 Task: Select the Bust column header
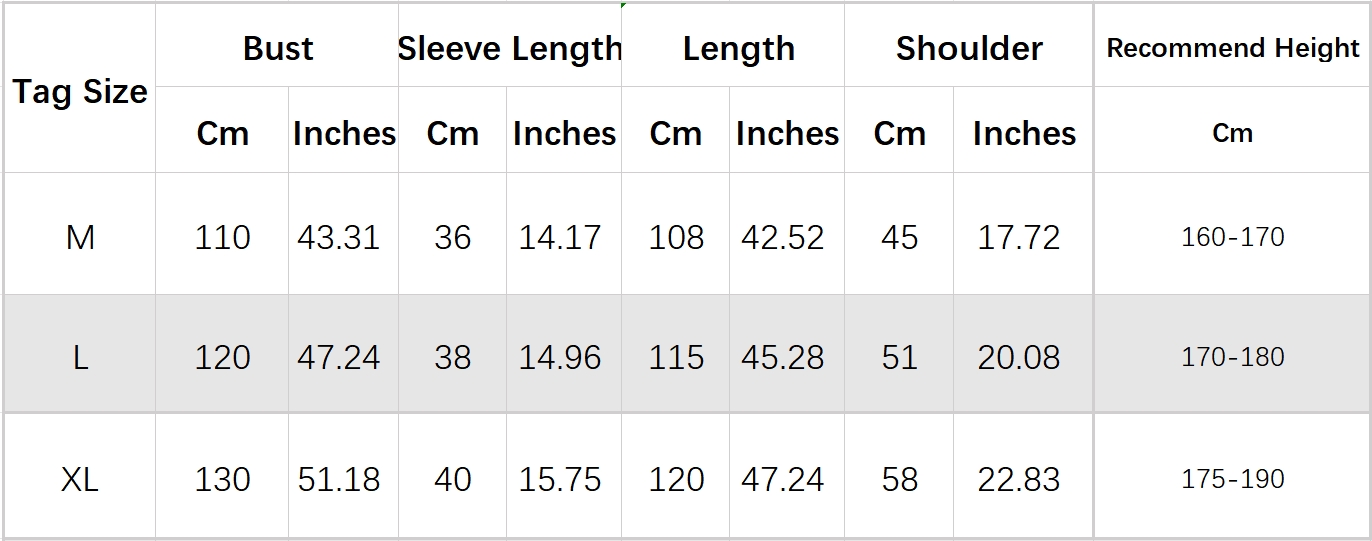coord(278,48)
